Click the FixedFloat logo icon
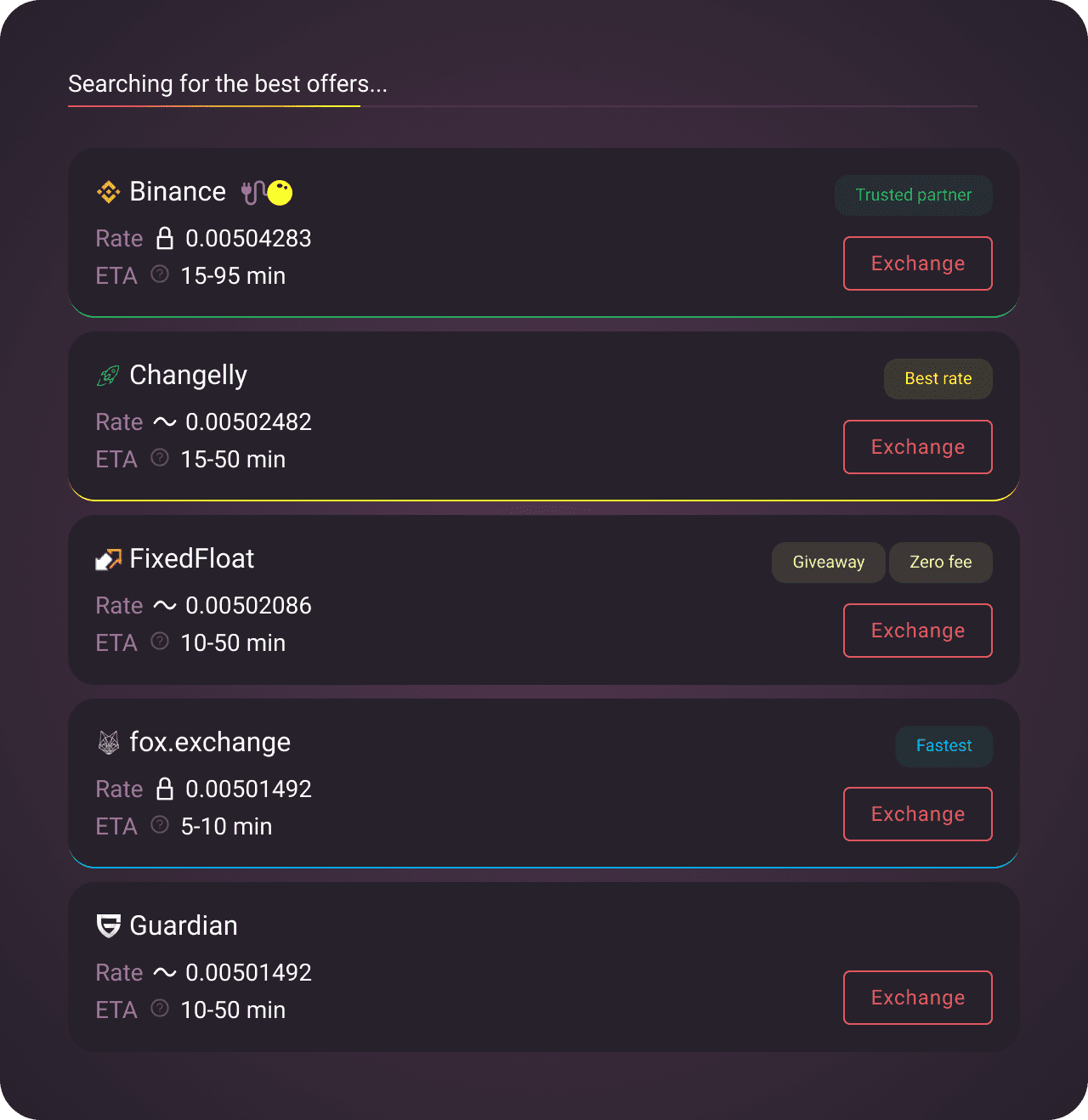The height and width of the screenshot is (1120, 1088). pyautogui.click(x=109, y=560)
